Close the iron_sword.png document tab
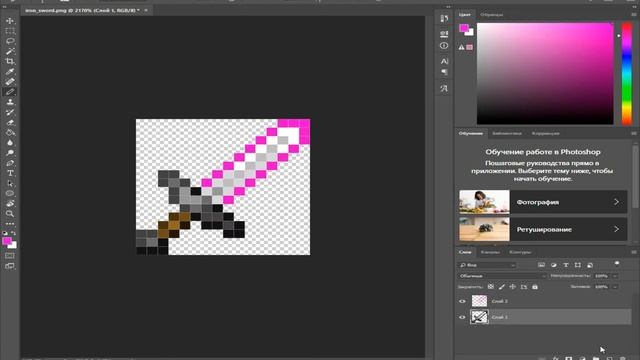This screenshot has width=640, height=360. click(146, 10)
